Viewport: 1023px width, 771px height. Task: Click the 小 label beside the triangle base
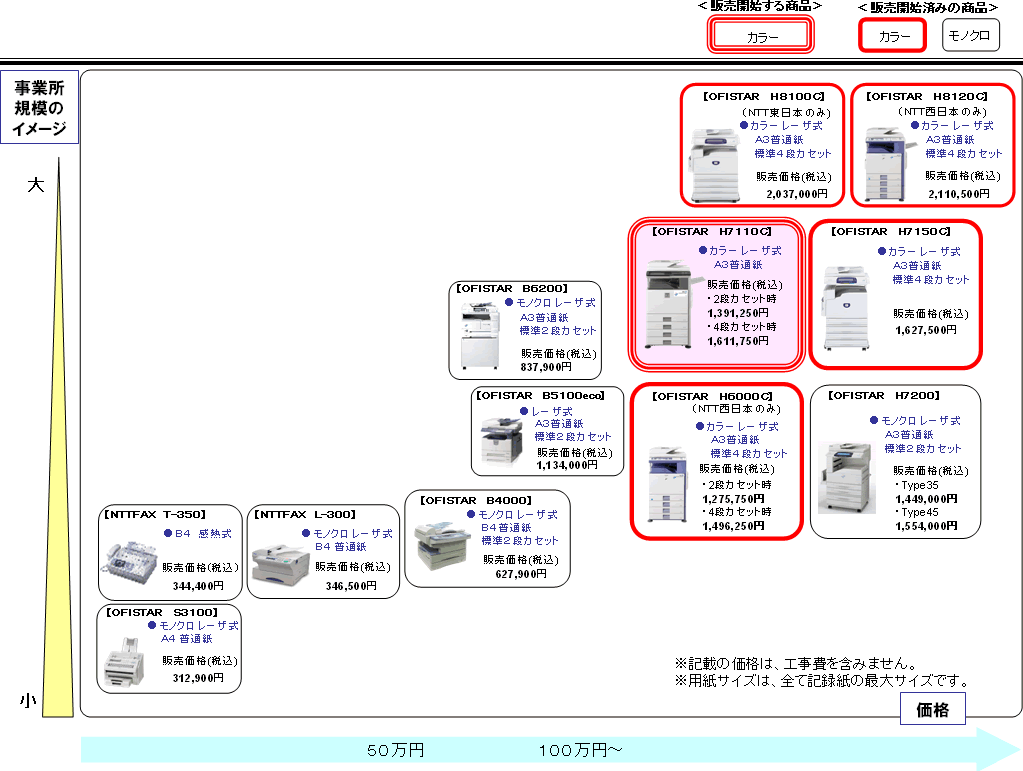pos(28,702)
